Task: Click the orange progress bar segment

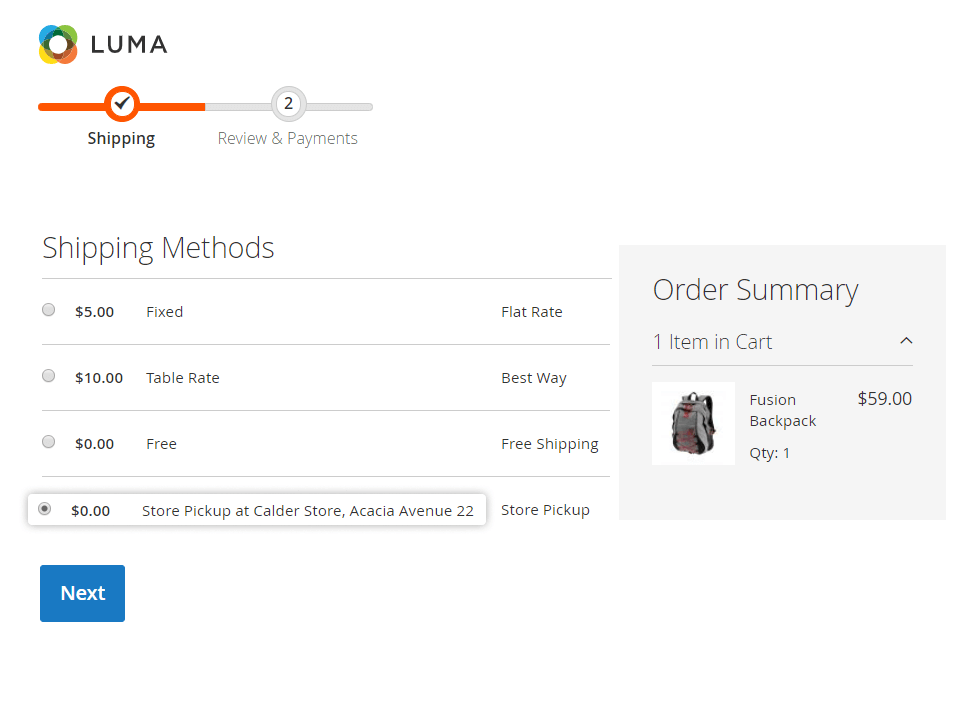Action: [170, 106]
